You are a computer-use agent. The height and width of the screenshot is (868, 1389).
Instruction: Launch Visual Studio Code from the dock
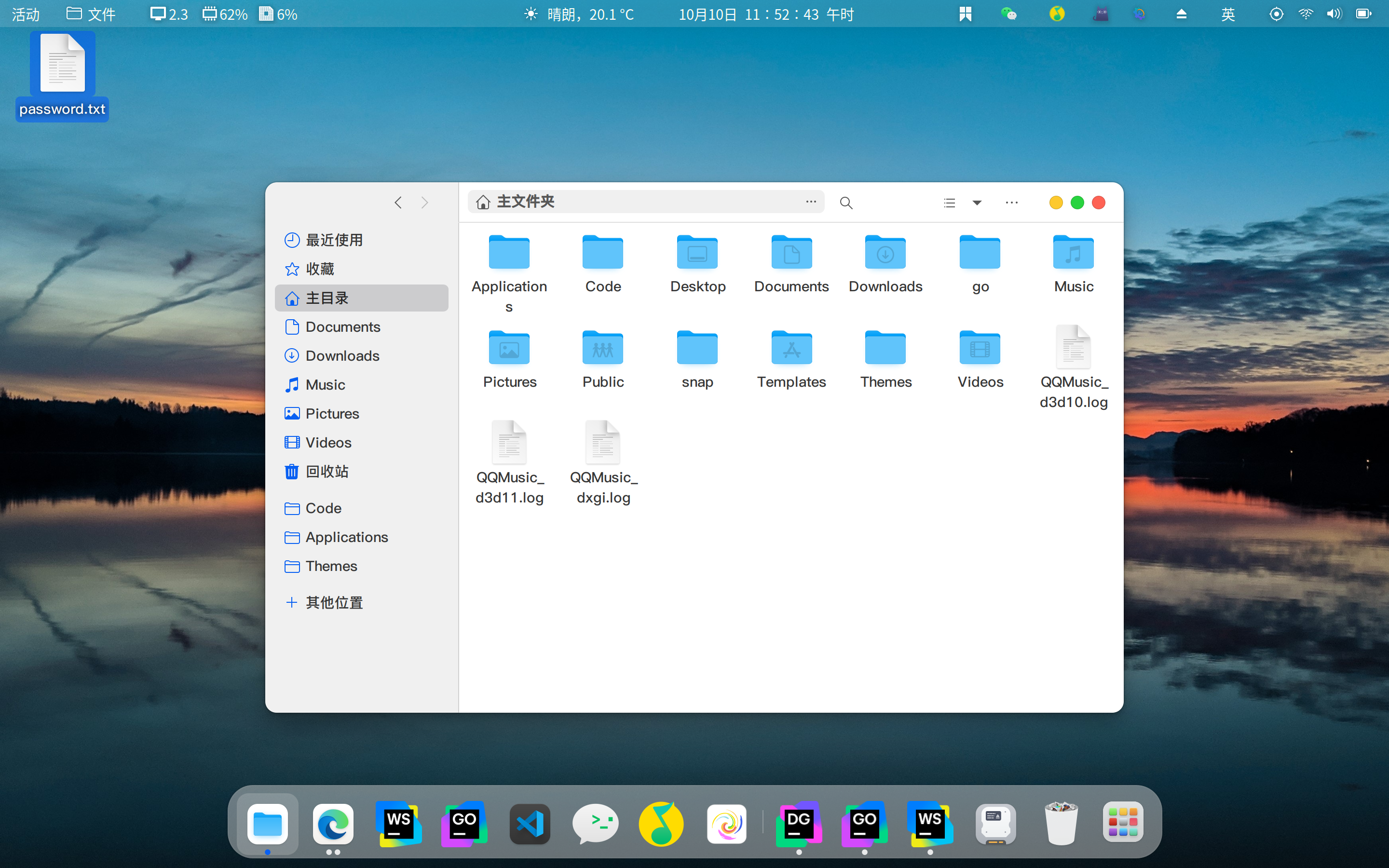click(530, 824)
